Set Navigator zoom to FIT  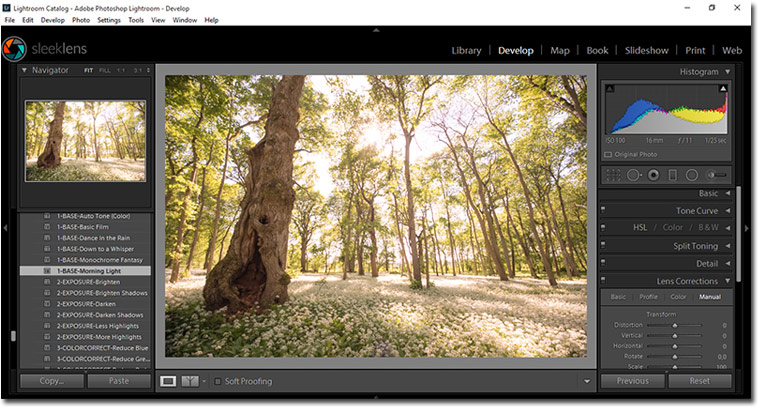click(x=88, y=70)
